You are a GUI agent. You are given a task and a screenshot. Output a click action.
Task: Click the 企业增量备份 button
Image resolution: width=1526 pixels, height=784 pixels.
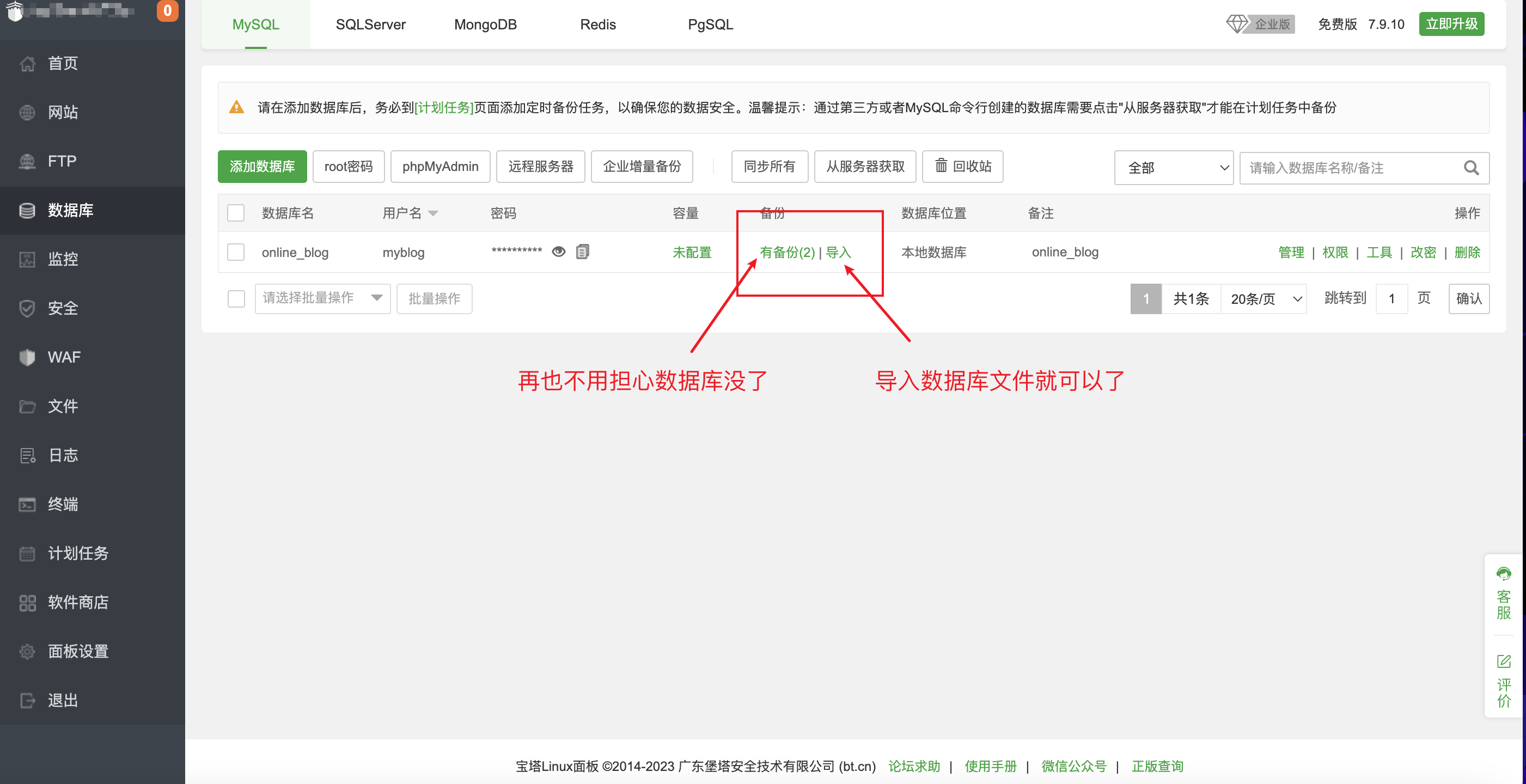(642, 167)
